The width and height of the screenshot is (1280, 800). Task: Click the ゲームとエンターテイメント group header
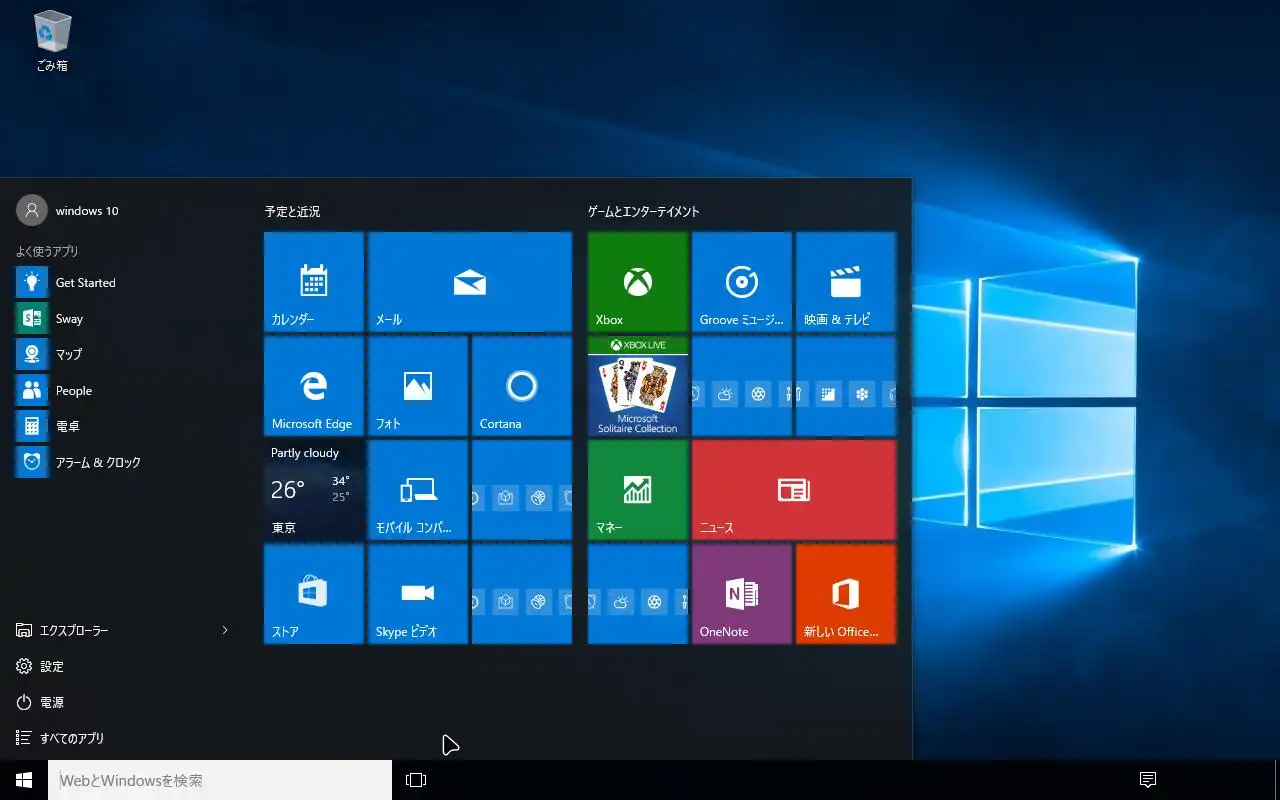644,212
